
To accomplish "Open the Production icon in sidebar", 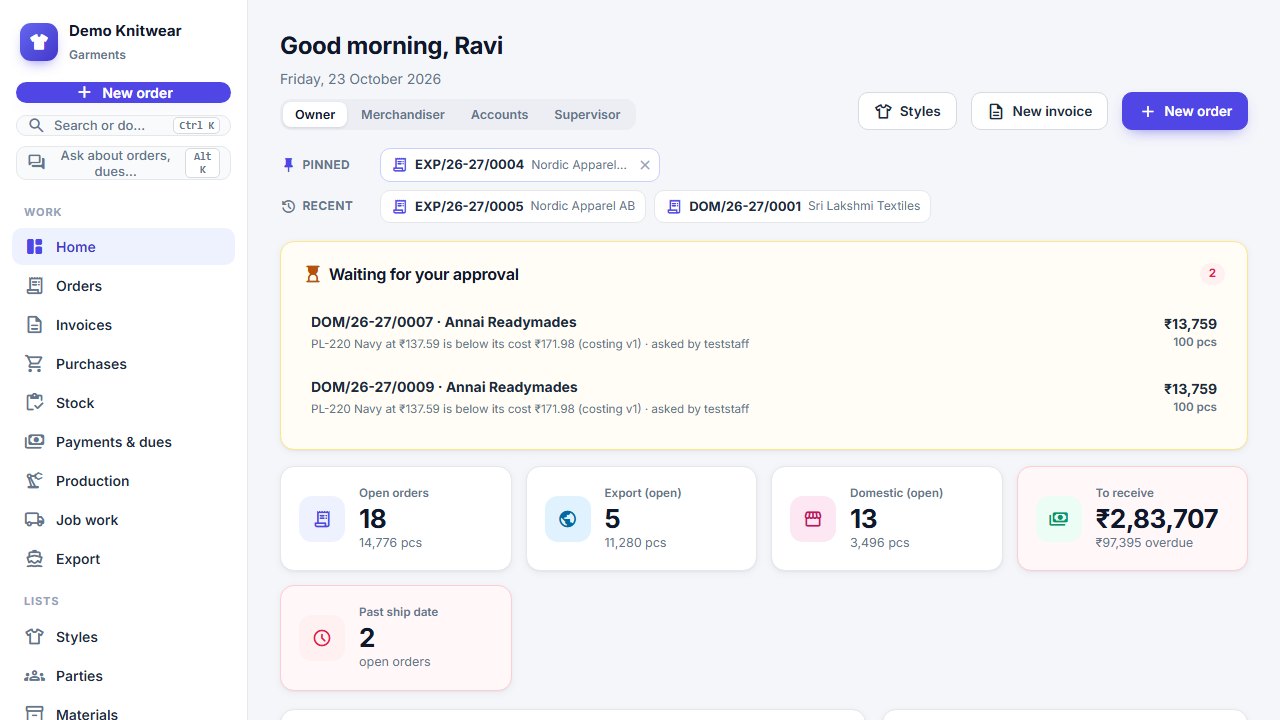I will pyautogui.click(x=35, y=481).
